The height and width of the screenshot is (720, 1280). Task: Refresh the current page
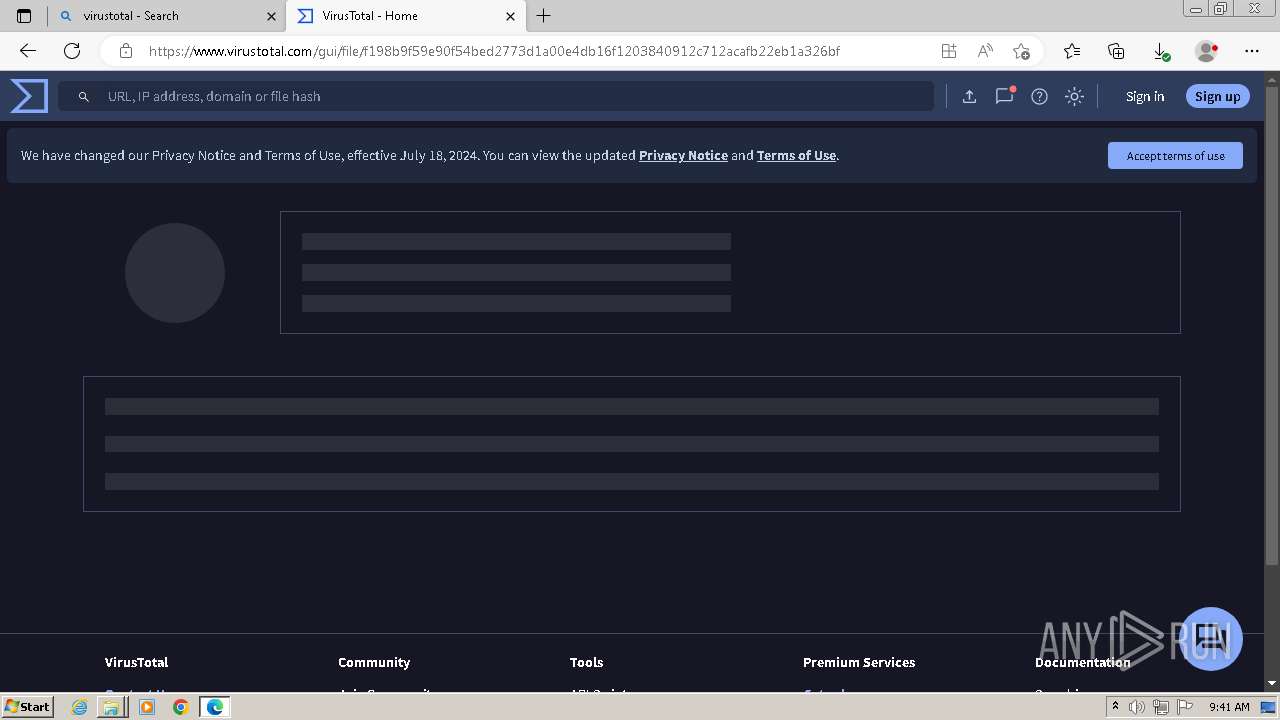point(72,51)
